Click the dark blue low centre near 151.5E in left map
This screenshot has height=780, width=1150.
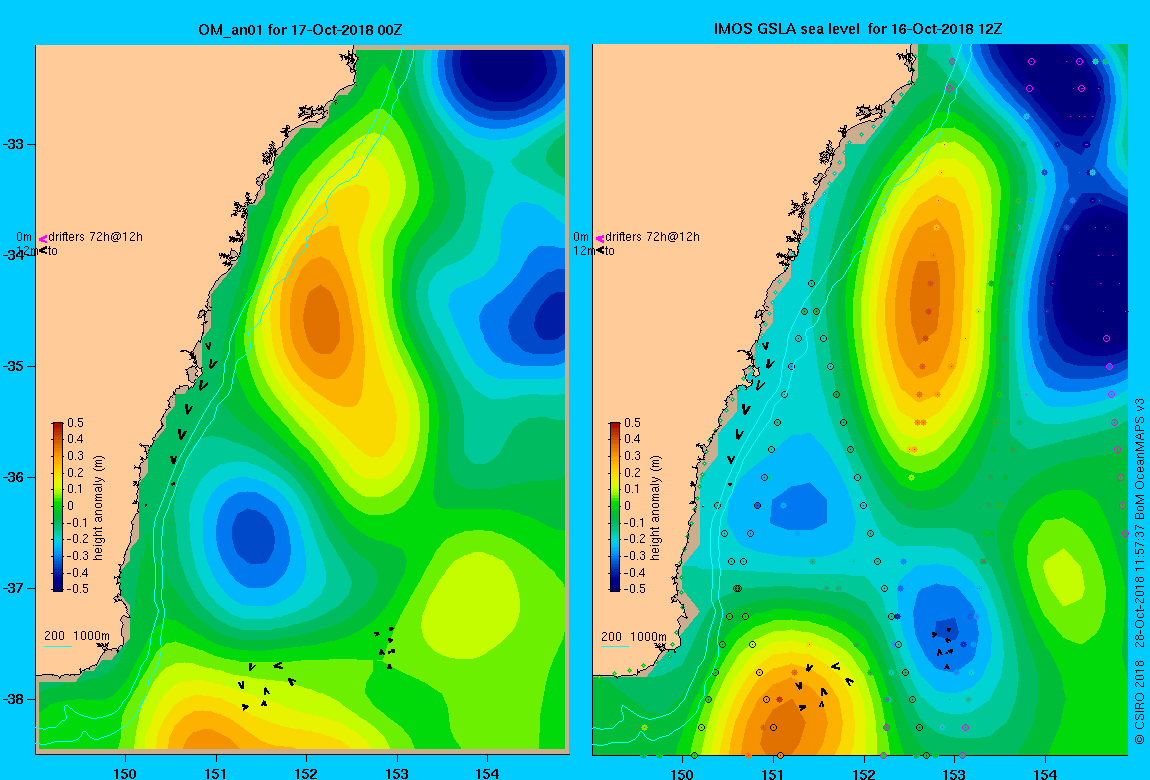(x=253, y=537)
